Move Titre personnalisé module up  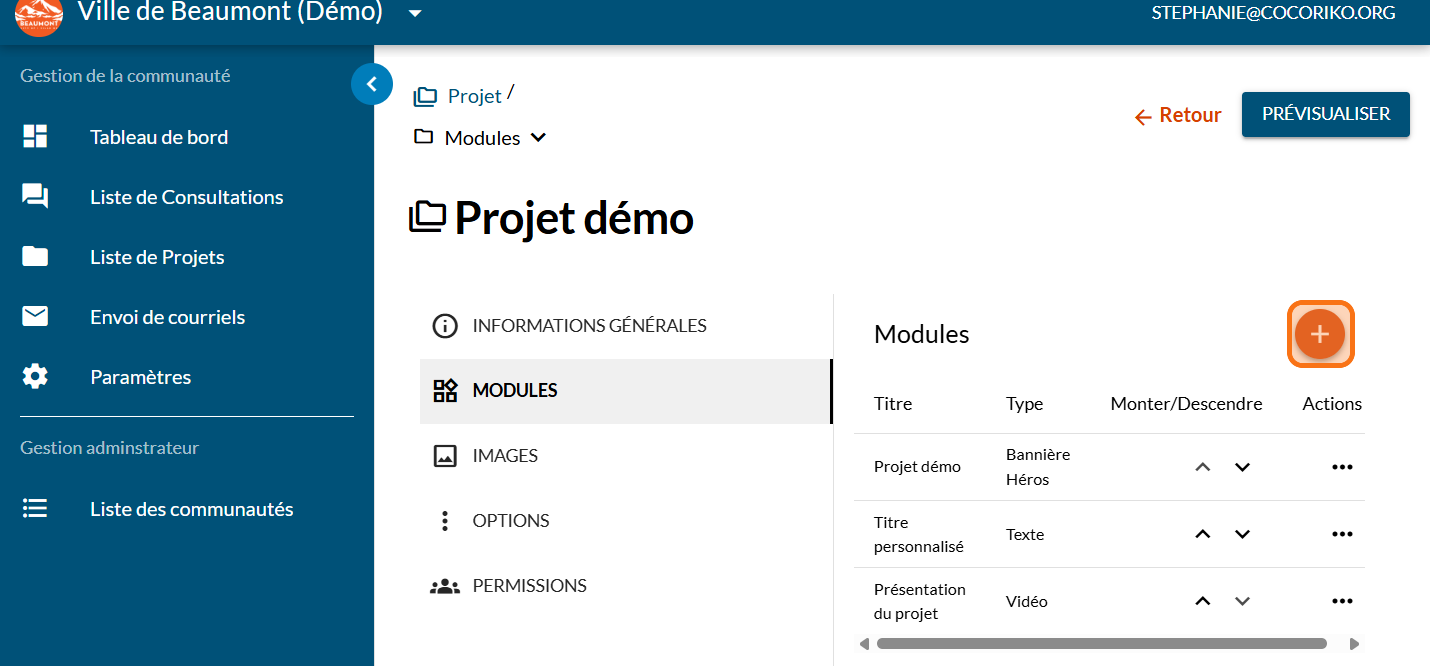coord(1203,534)
